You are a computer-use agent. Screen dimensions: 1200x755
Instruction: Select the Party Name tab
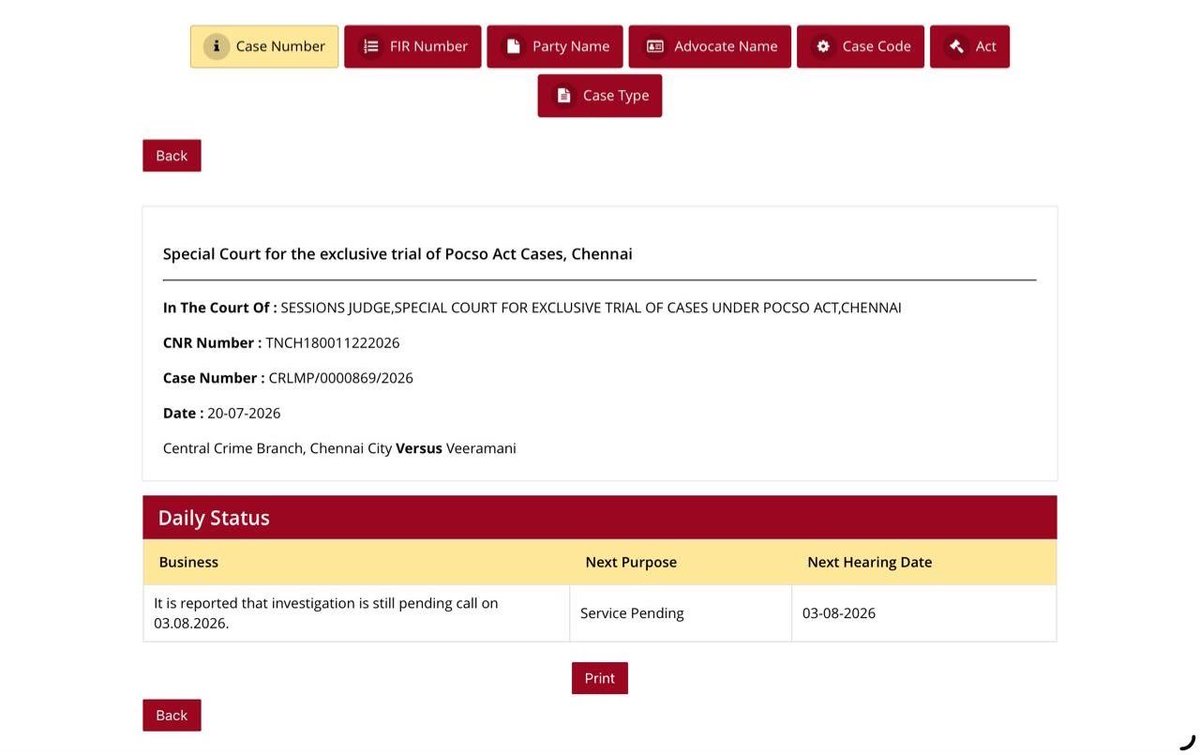point(555,46)
